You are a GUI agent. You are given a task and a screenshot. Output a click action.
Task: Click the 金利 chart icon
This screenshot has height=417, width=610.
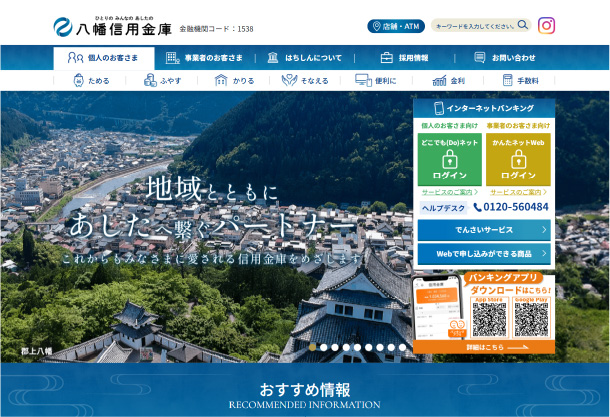point(438,80)
